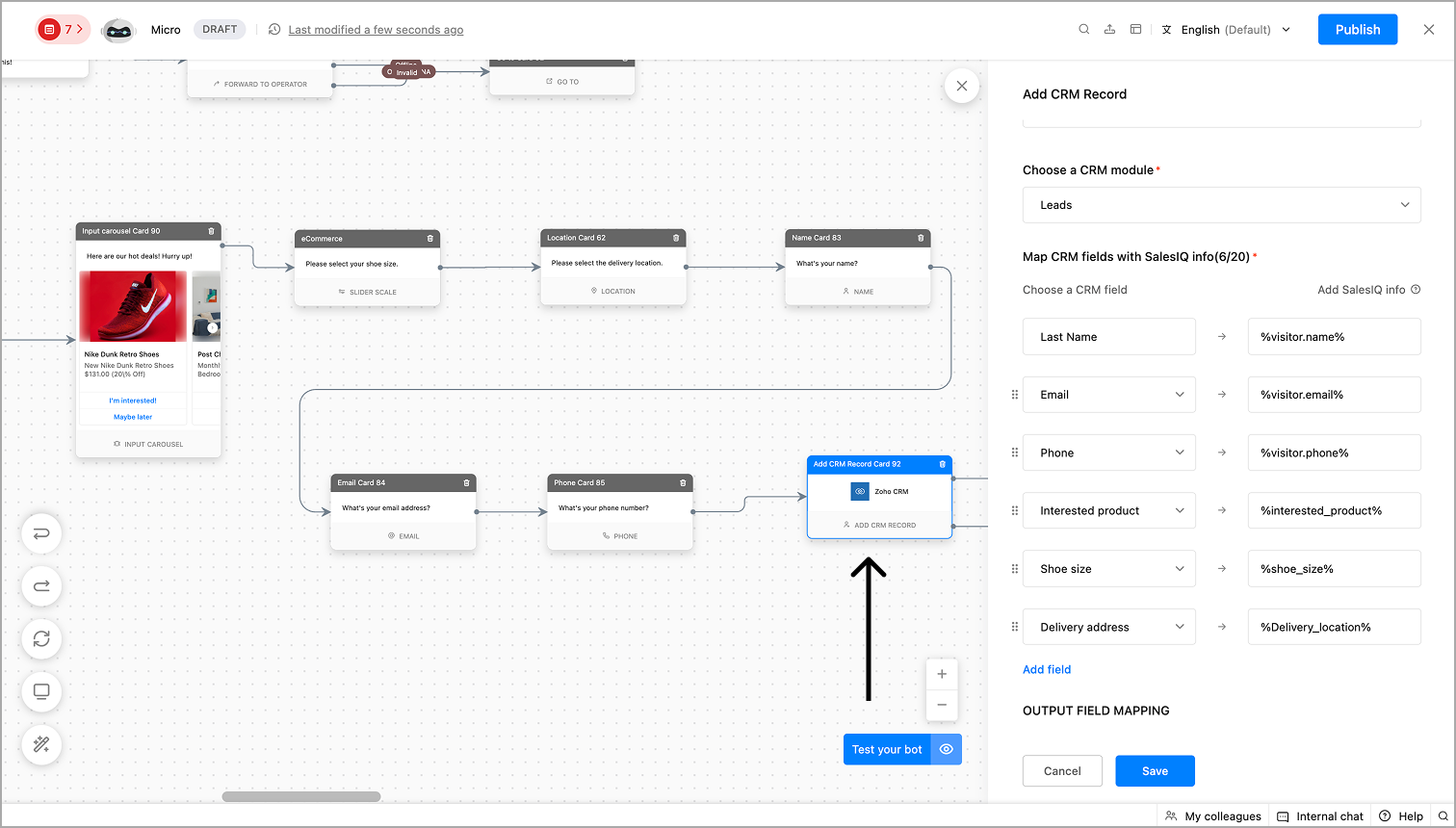Click the refresh/sync circular arrows icon

(x=41, y=639)
